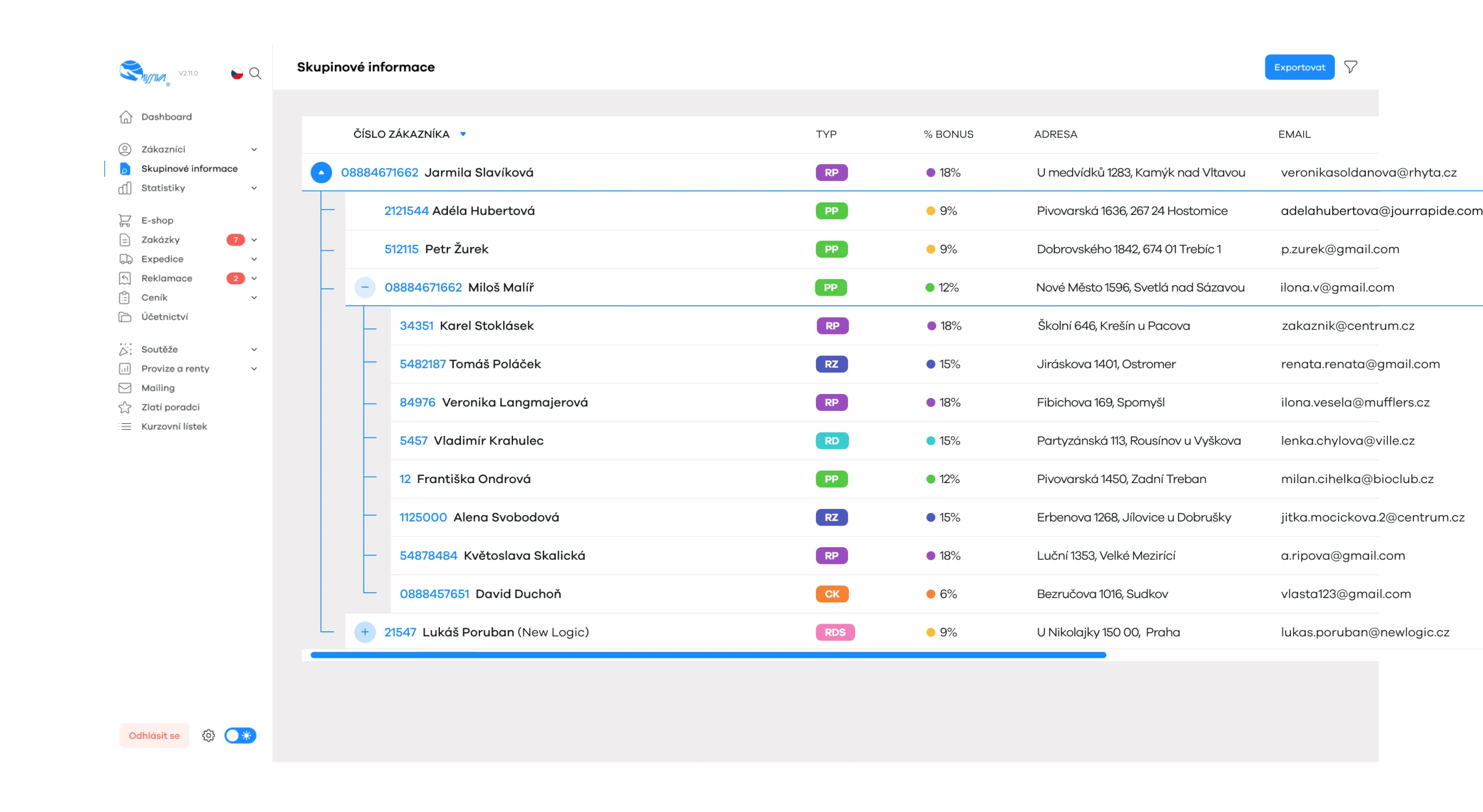Click the Zákazníci user icon
1483x812 pixels.
125,150
